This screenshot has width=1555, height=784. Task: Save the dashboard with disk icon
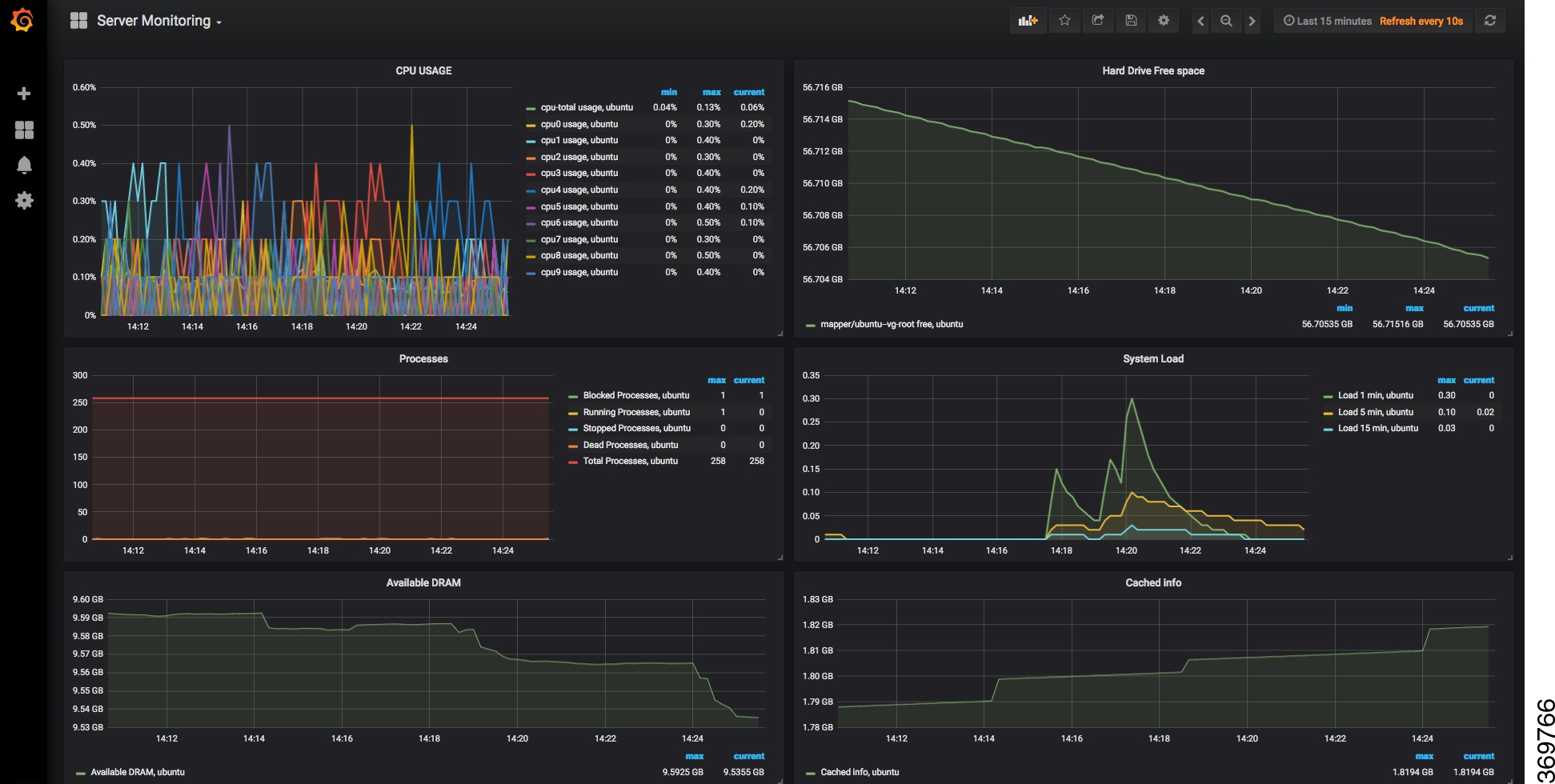(x=1131, y=21)
